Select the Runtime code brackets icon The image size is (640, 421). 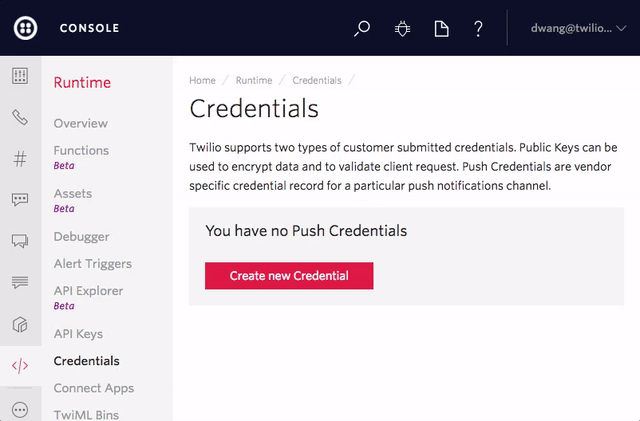tap(20, 365)
